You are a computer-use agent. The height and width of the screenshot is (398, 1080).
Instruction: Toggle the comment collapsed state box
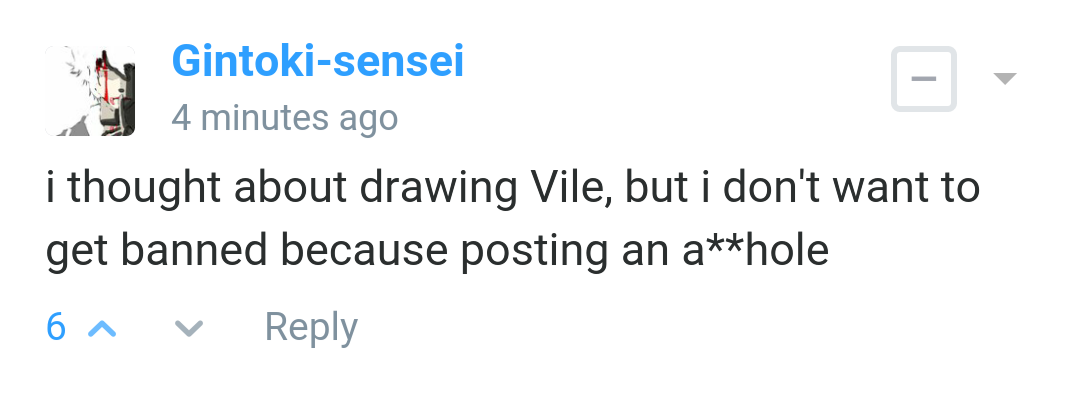click(x=924, y=78)
